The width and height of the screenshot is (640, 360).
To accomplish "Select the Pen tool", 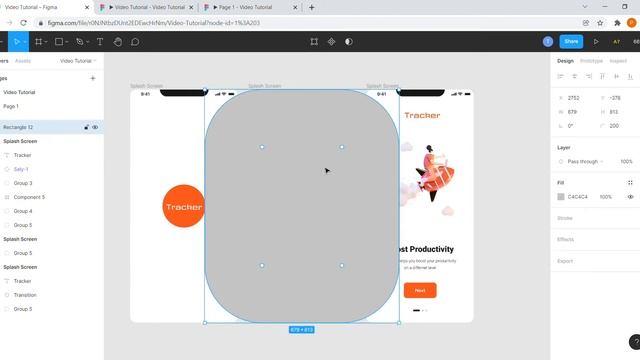I will point(80,42).
